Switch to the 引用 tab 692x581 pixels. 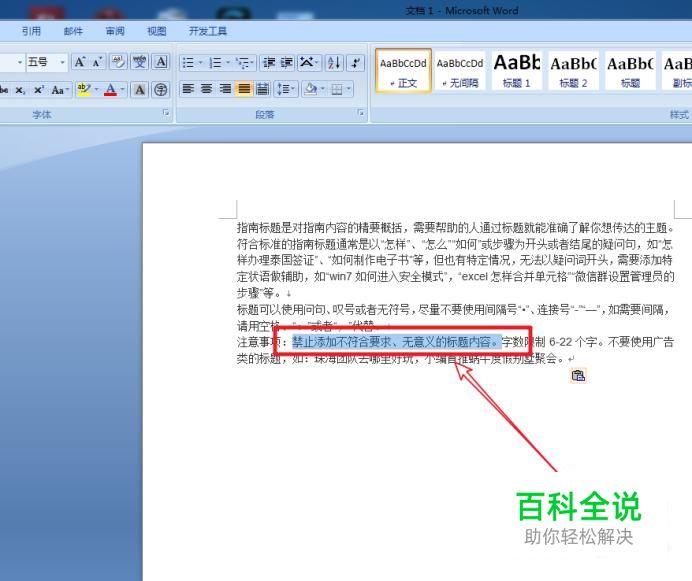point(31,31)
